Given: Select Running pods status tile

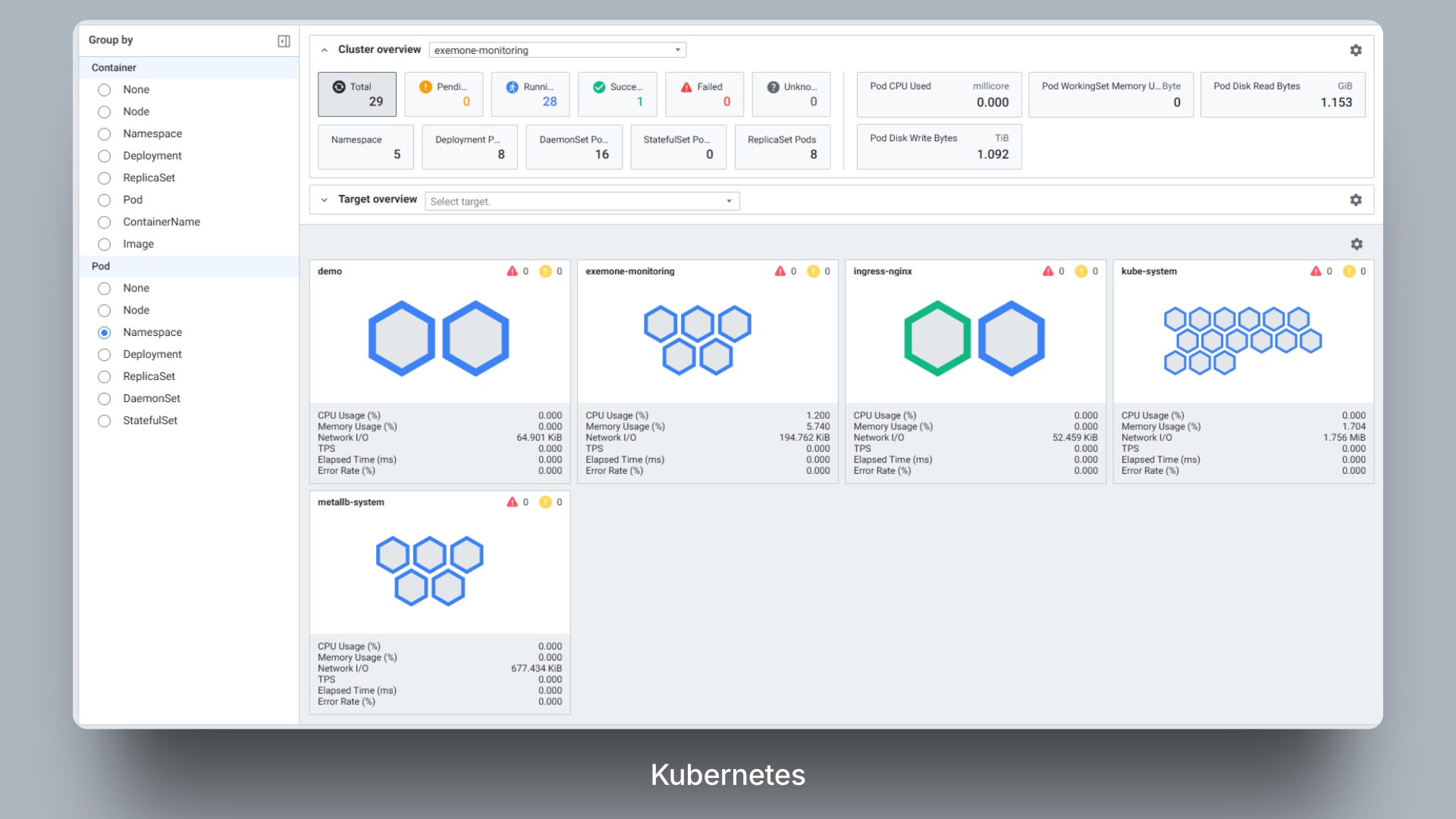Looking at the screenshot, I should tap(530, 94).
